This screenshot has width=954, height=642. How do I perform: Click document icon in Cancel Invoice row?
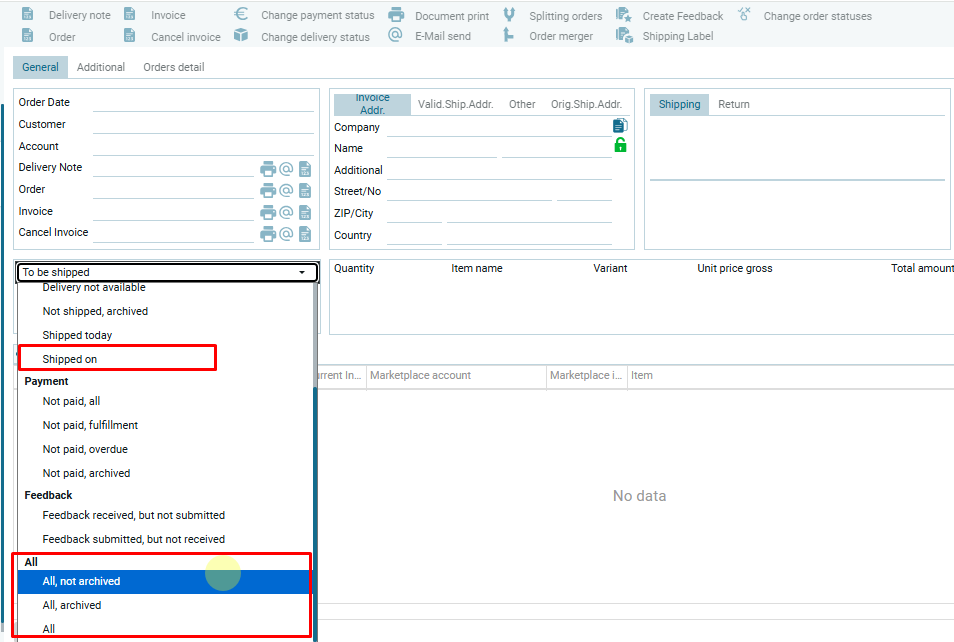tap(305, 233)
